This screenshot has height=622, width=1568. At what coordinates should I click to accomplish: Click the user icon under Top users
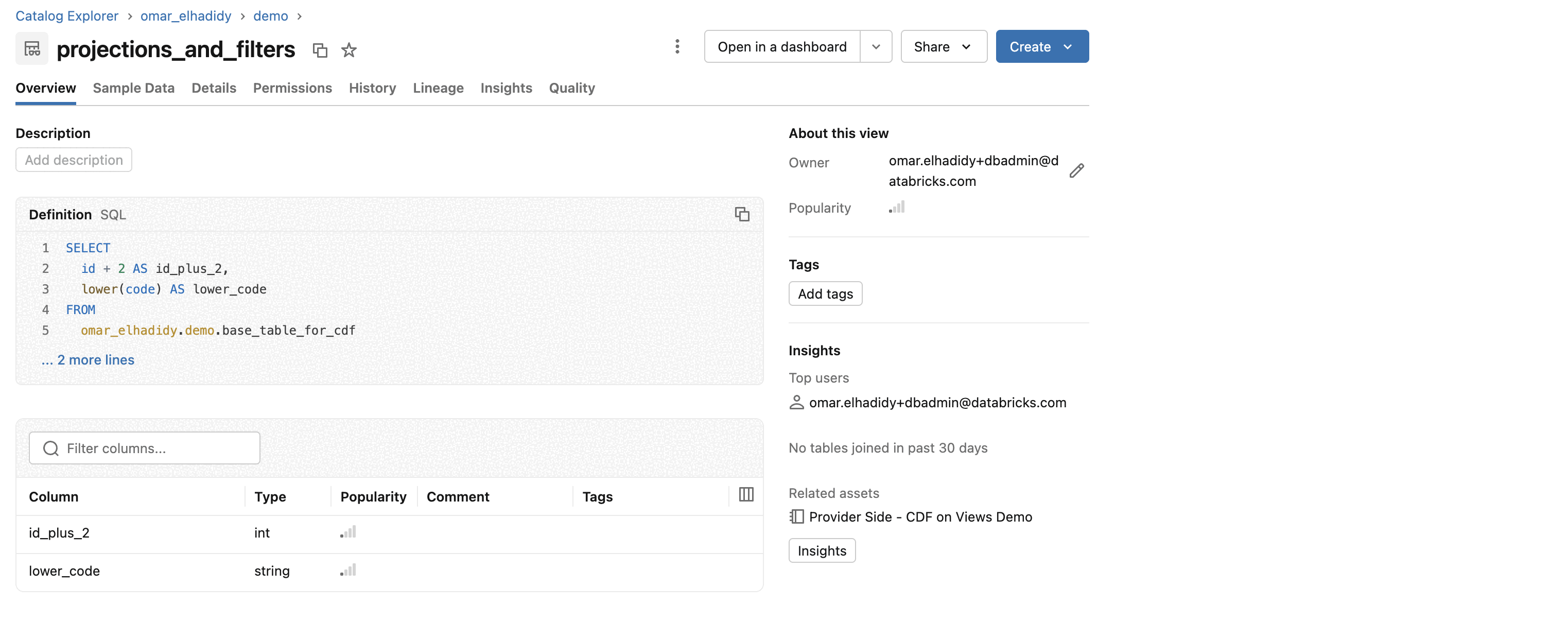(x=796, y=402)
